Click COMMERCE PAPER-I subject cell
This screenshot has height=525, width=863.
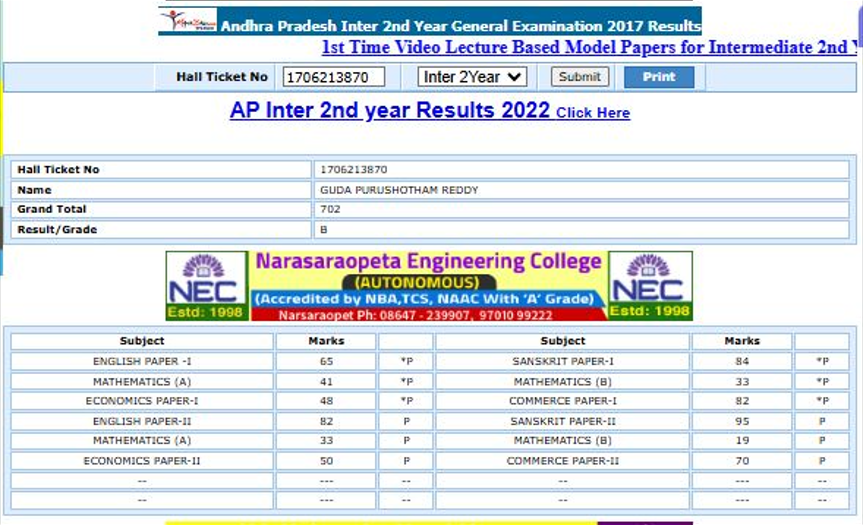(x=562, y=401)
